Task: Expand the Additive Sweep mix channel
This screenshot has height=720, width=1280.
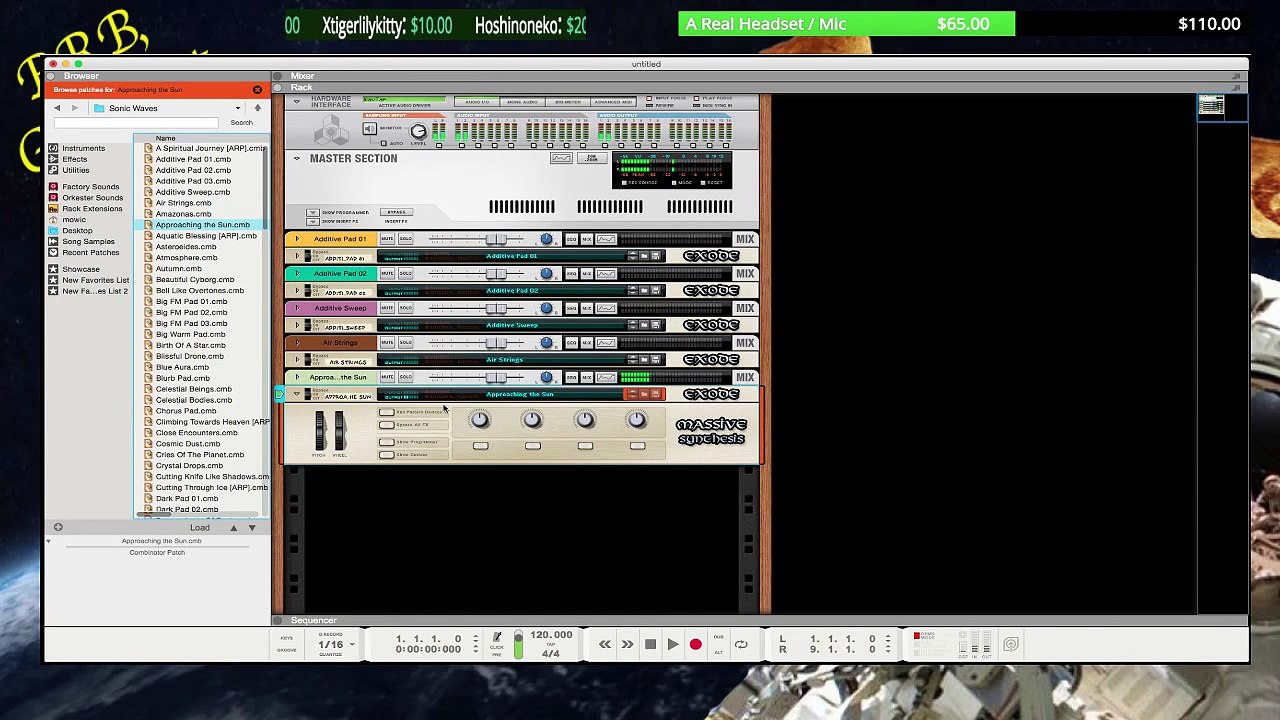Action: tap(296, 308)
